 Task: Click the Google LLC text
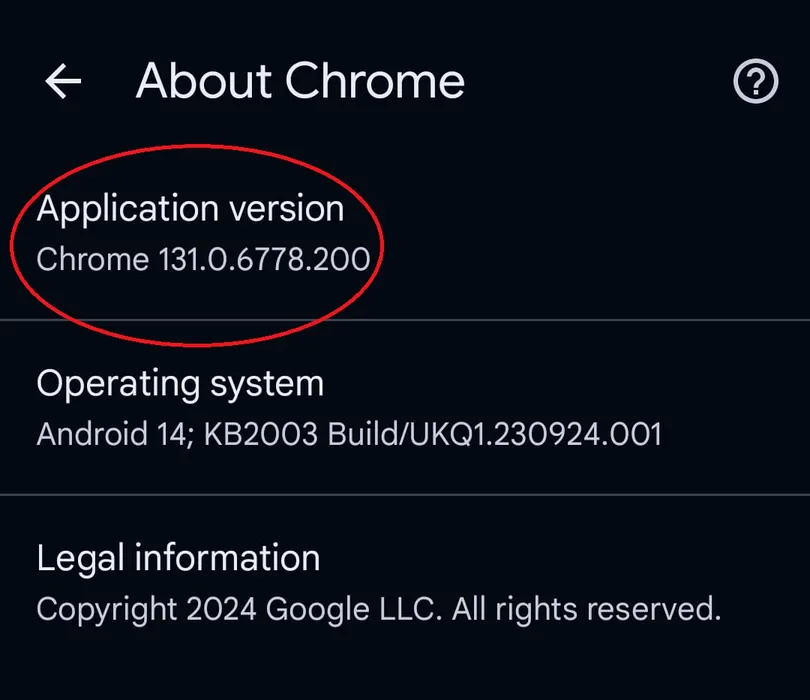[354, 609]
